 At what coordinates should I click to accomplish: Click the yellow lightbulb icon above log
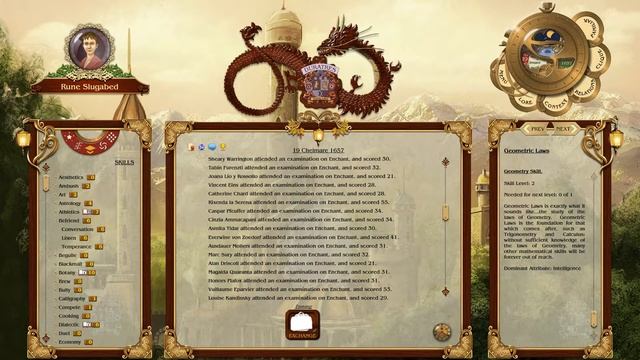pyautogui.click(x=223, y=146)
